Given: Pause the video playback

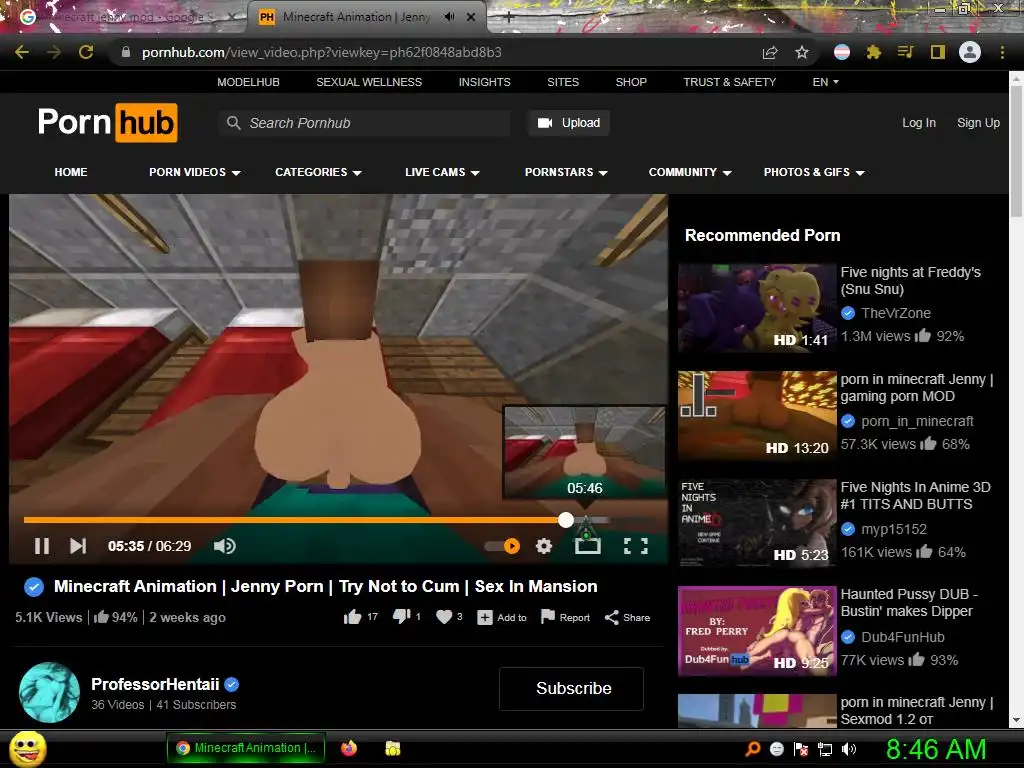Looking at the screenshot, I should pos(42,546).
